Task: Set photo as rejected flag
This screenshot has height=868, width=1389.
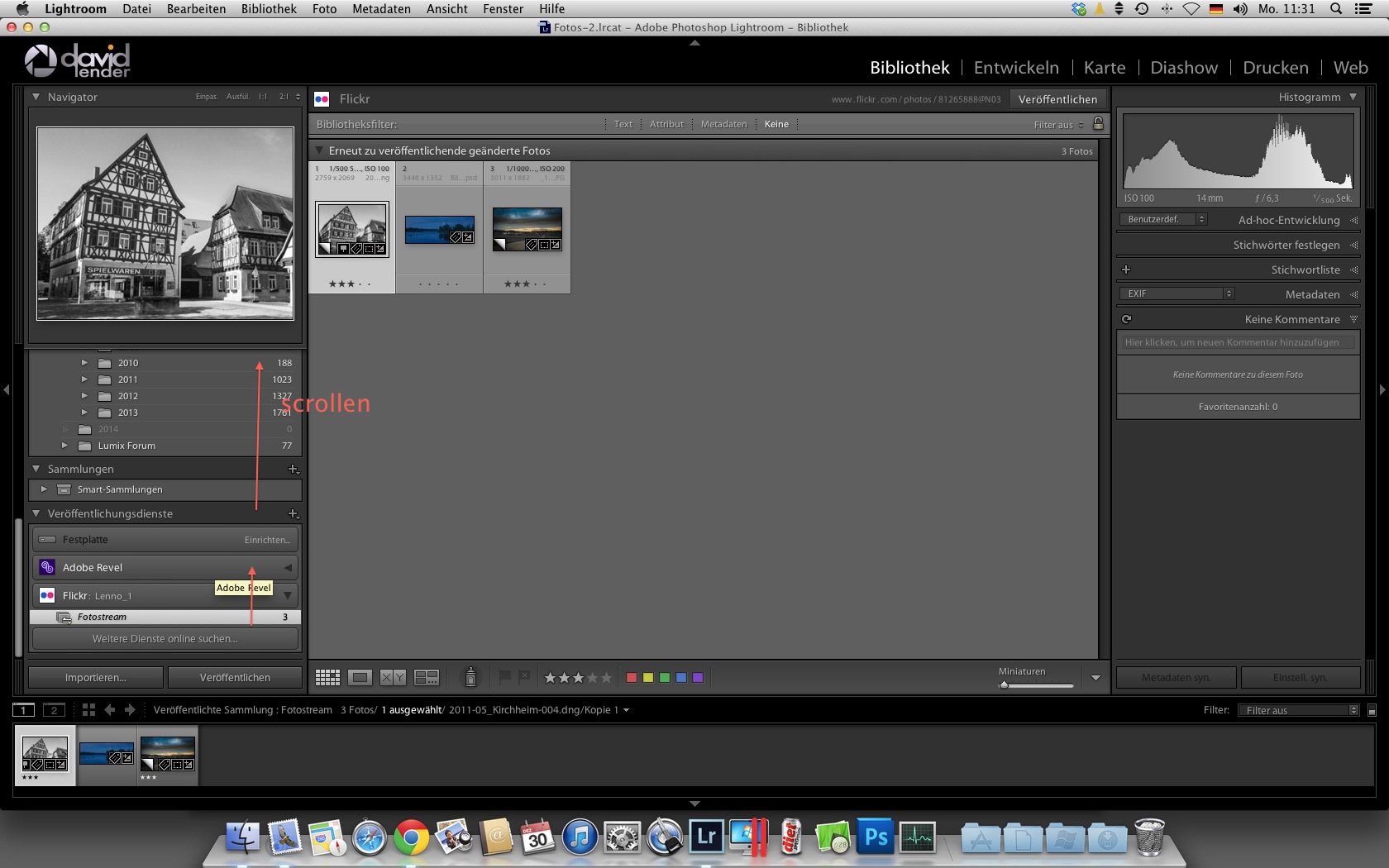Action: pyautogui.click(x=523, y=677)
